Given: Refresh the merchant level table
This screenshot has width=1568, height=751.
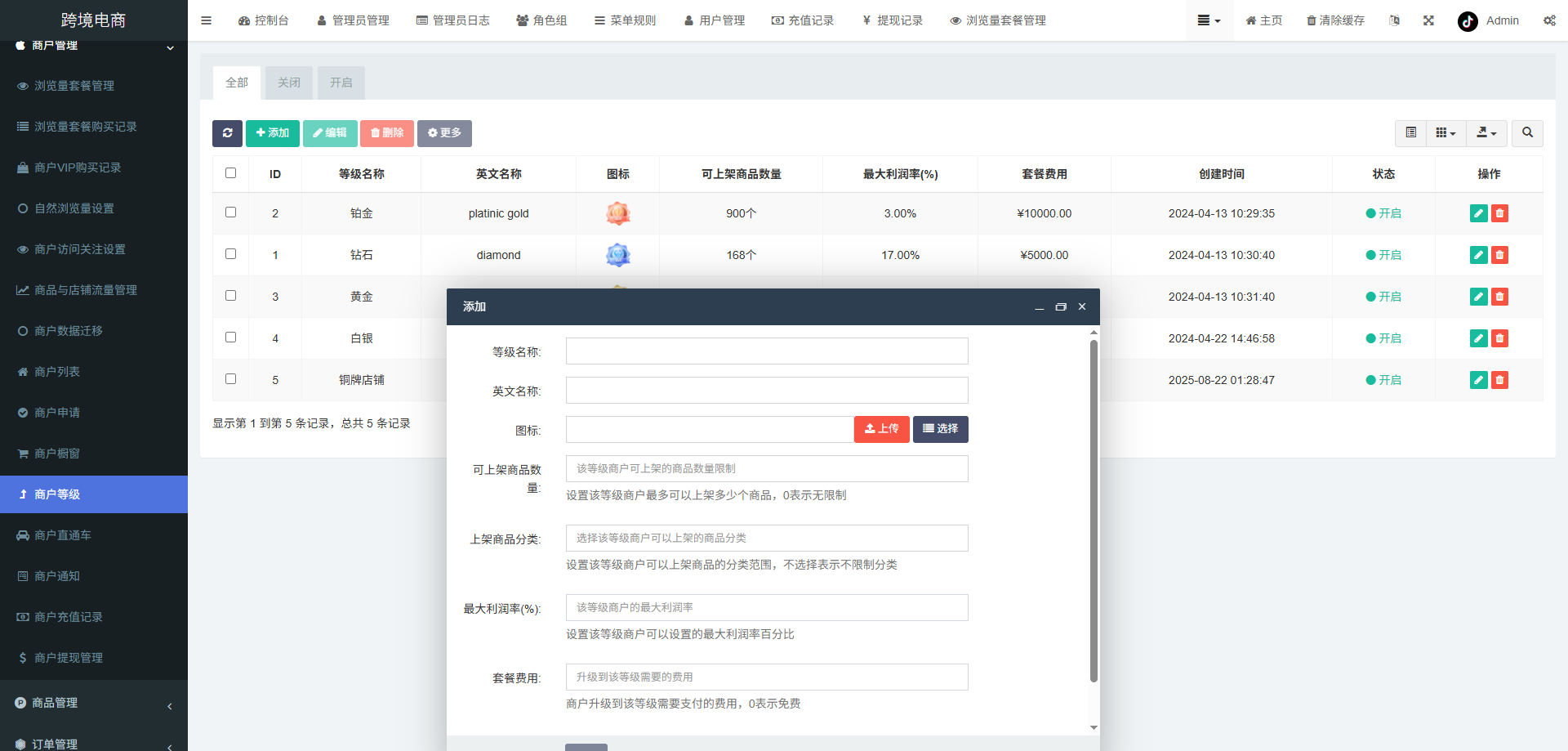Looking at the screenshot, I should 227,132.
